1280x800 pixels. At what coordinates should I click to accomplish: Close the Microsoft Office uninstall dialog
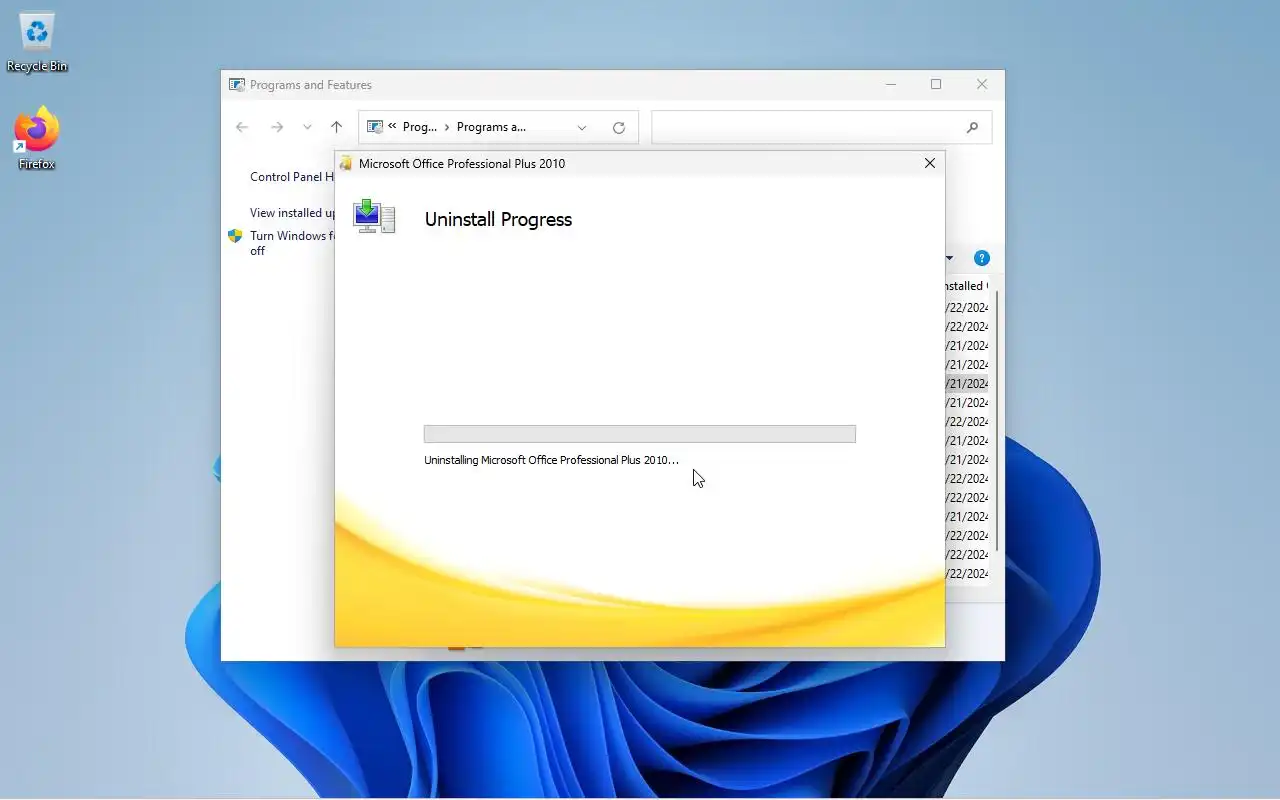click(x=930, y=163)
